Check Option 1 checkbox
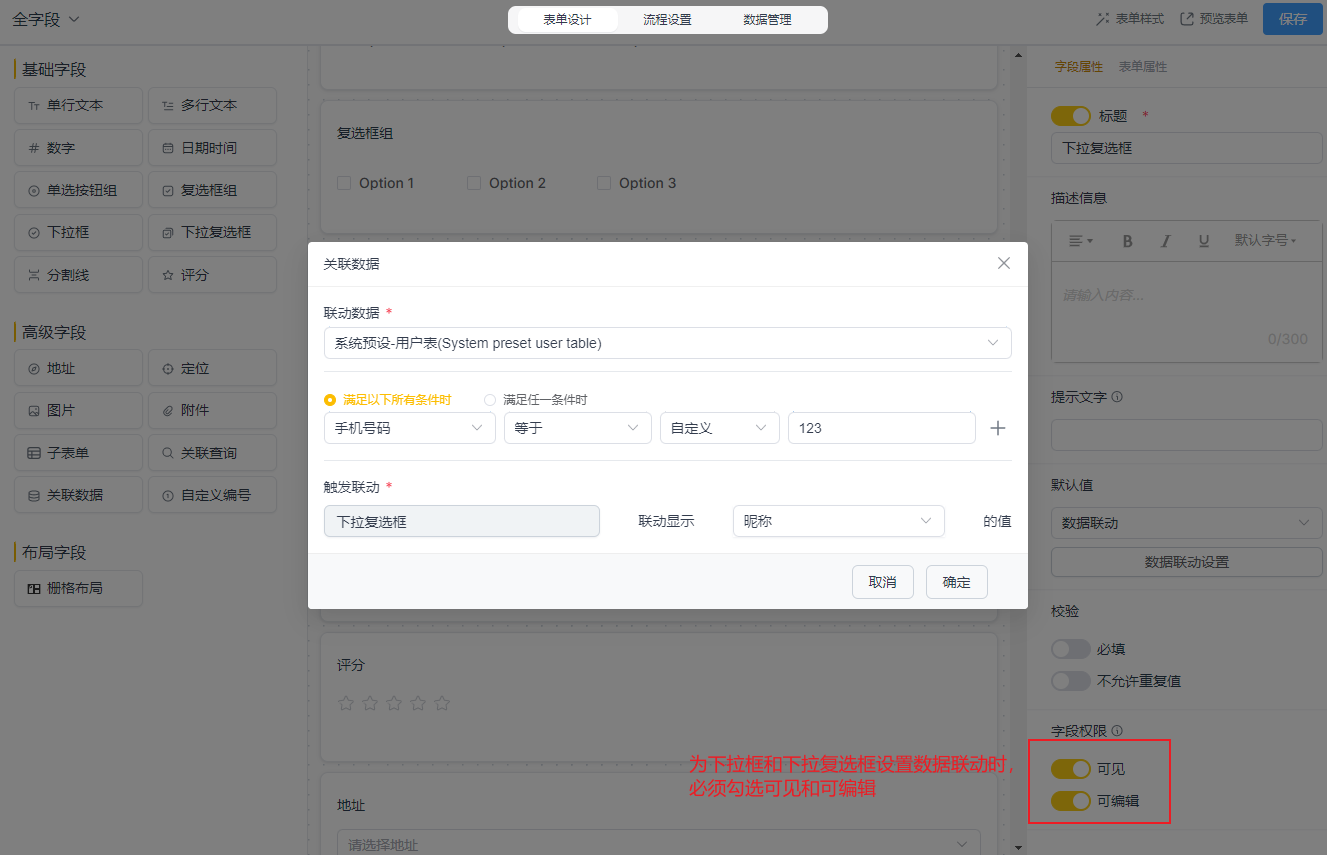This screenshot has height=855, width=1327. 344,183
